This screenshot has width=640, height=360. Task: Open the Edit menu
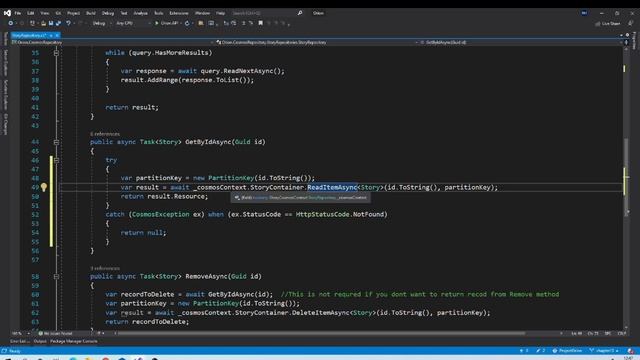(31, 13)
